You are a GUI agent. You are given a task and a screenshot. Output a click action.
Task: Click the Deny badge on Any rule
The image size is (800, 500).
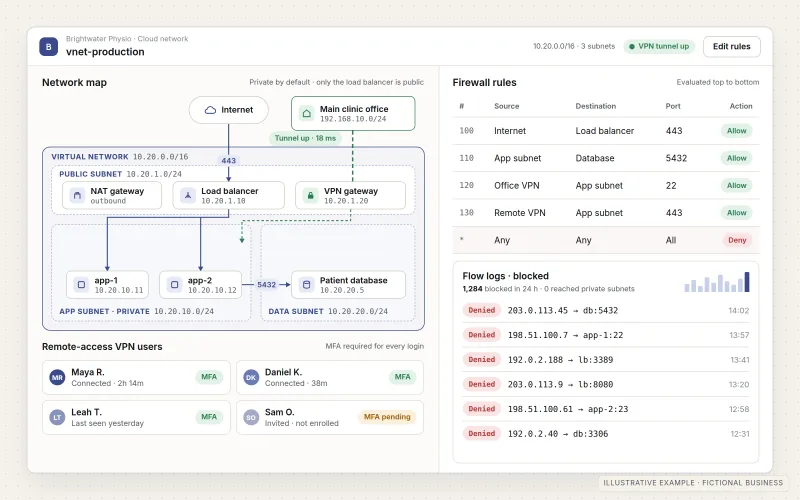[x=737, y=240]
